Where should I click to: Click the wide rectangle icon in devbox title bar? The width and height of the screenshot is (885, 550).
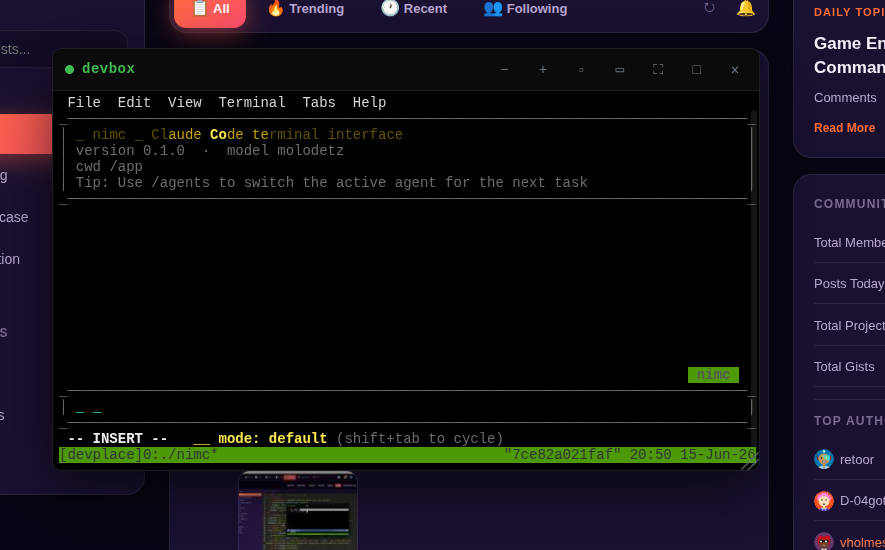620,69
